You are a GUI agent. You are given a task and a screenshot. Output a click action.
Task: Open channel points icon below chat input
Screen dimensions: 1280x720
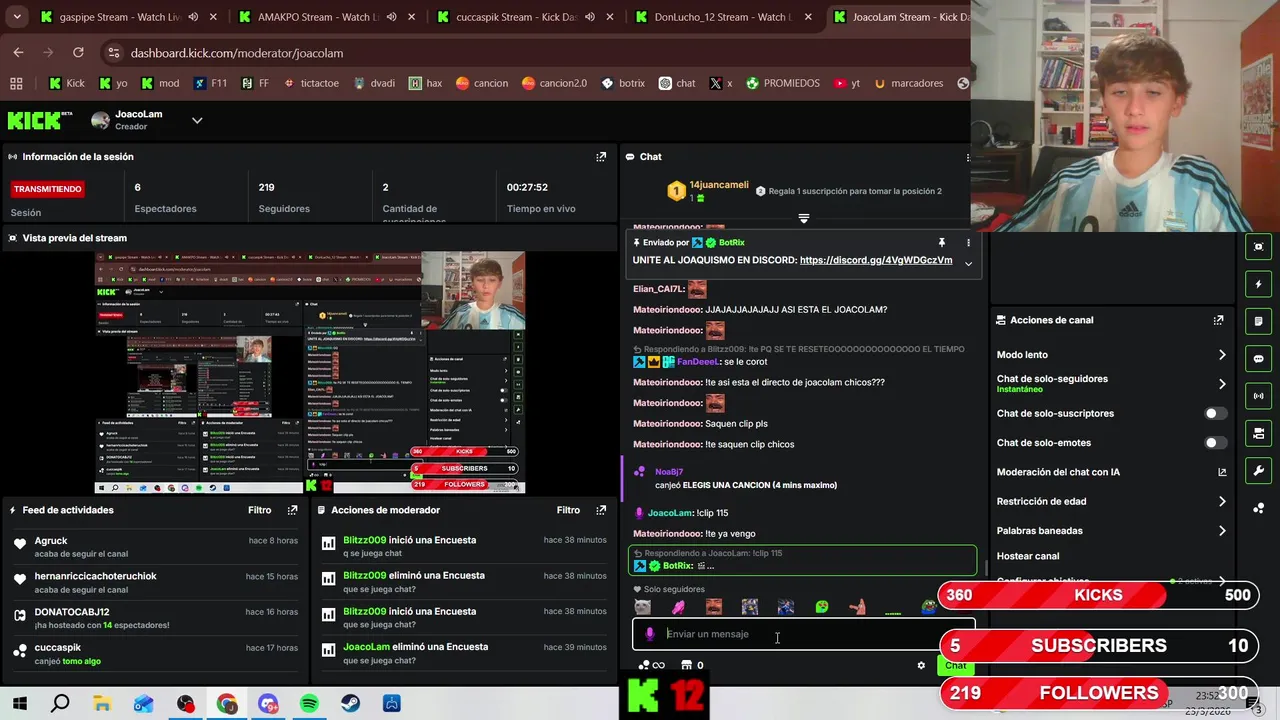point(644,665)
